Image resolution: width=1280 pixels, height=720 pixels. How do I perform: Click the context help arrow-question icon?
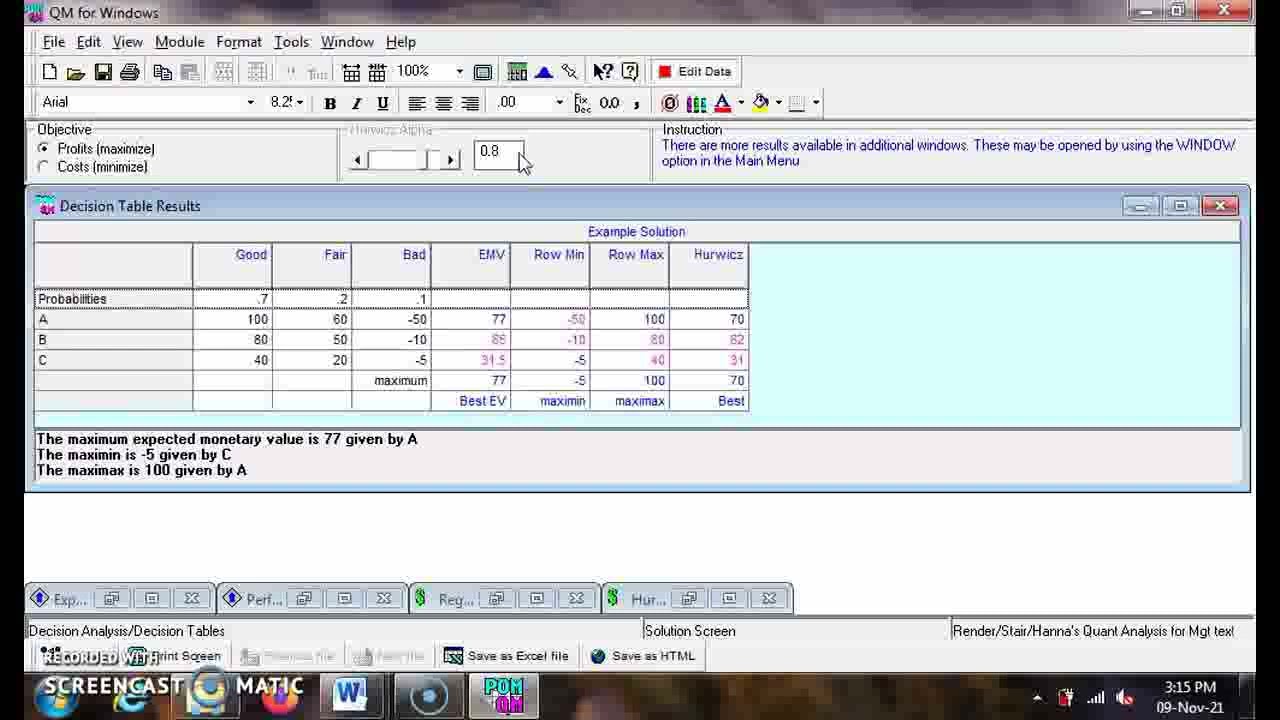603,72
